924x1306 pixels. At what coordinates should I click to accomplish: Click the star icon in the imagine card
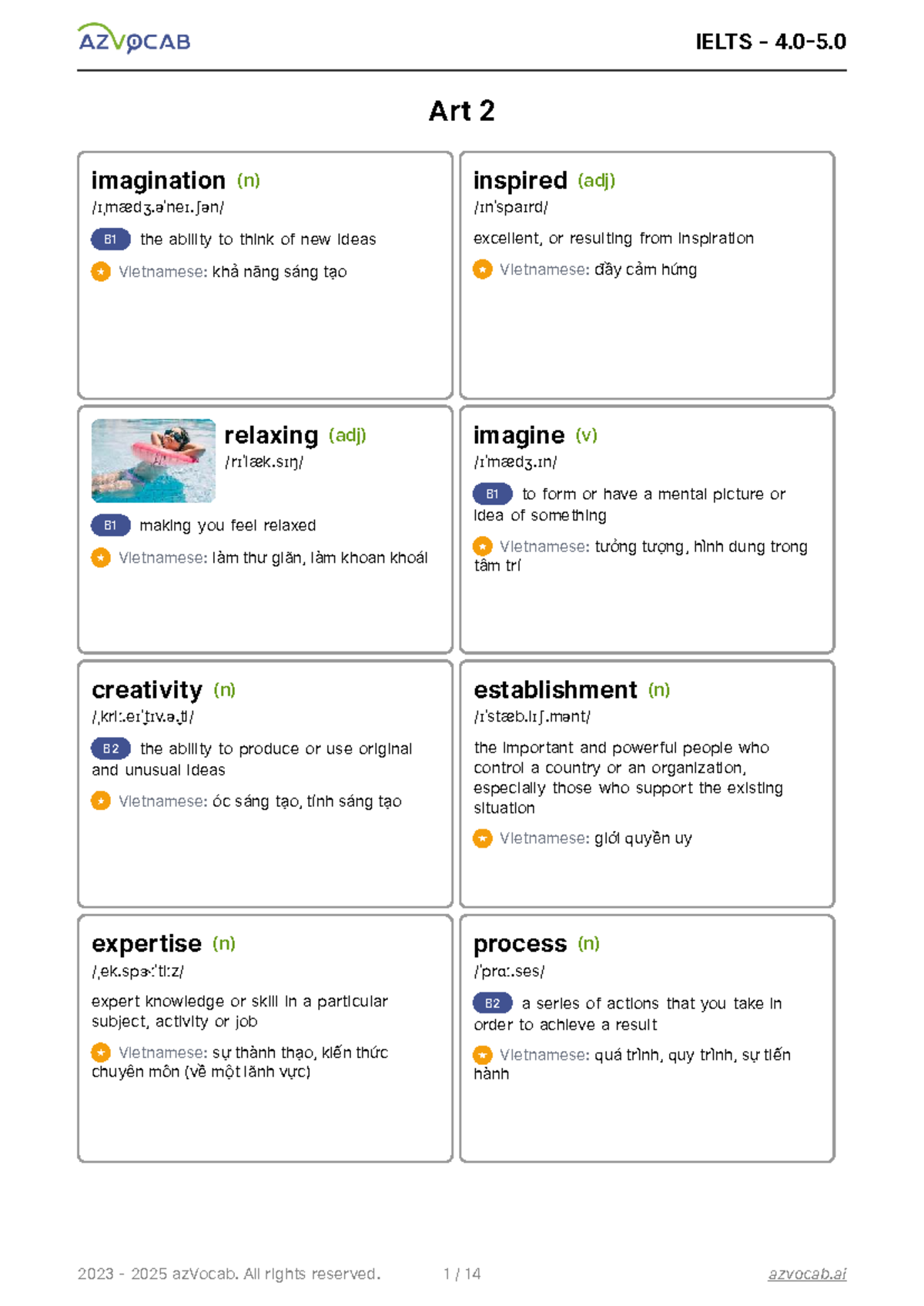click(x=483, y=547)
